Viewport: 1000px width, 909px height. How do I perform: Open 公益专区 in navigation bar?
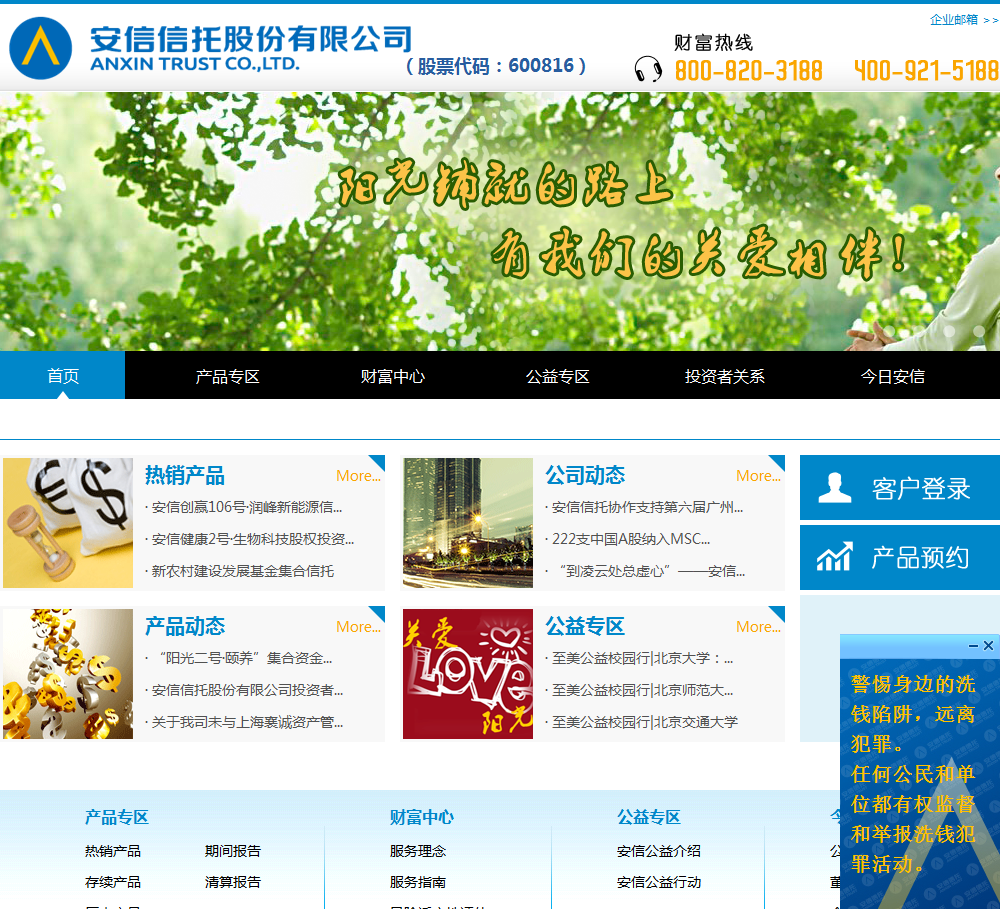pos(558,376)
